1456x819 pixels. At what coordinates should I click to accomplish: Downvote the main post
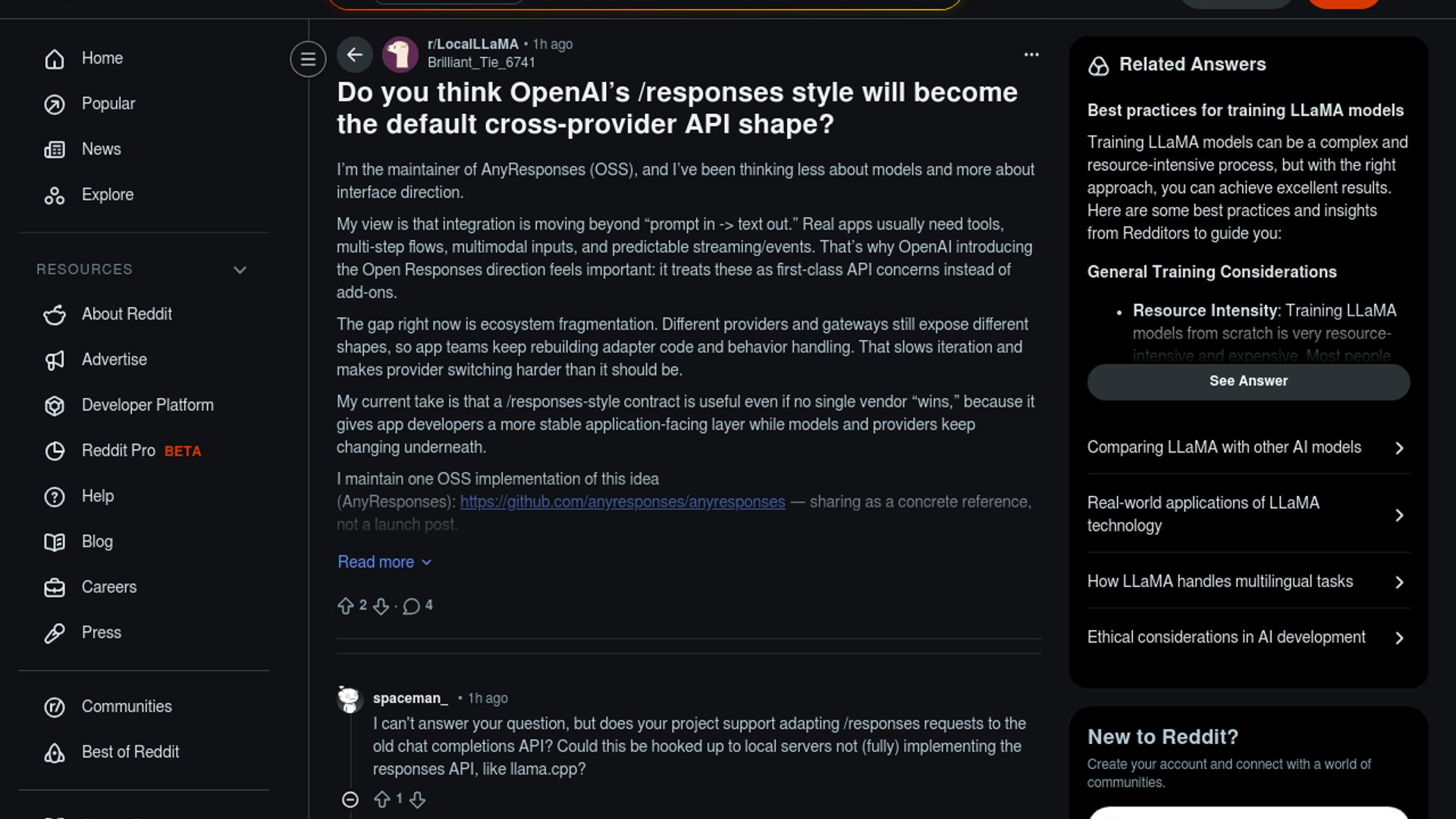point(381,606)
